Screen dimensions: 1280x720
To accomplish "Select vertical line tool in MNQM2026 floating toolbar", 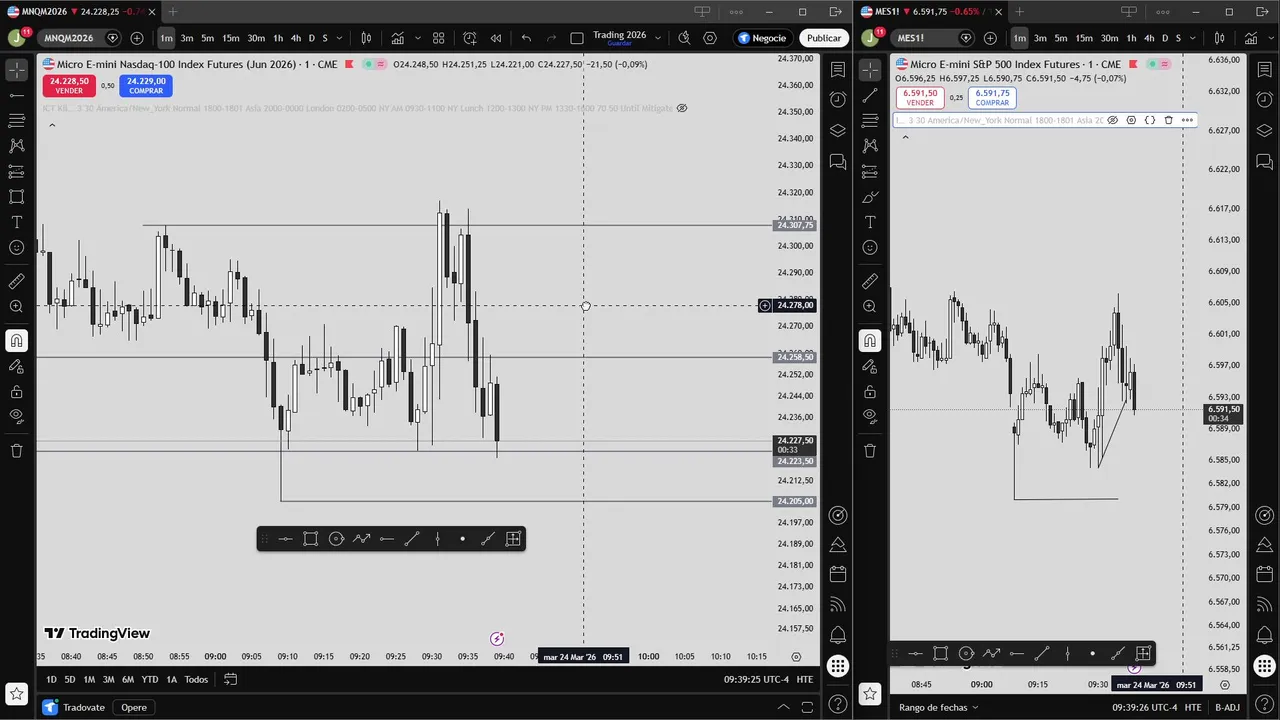I will 437,539.
